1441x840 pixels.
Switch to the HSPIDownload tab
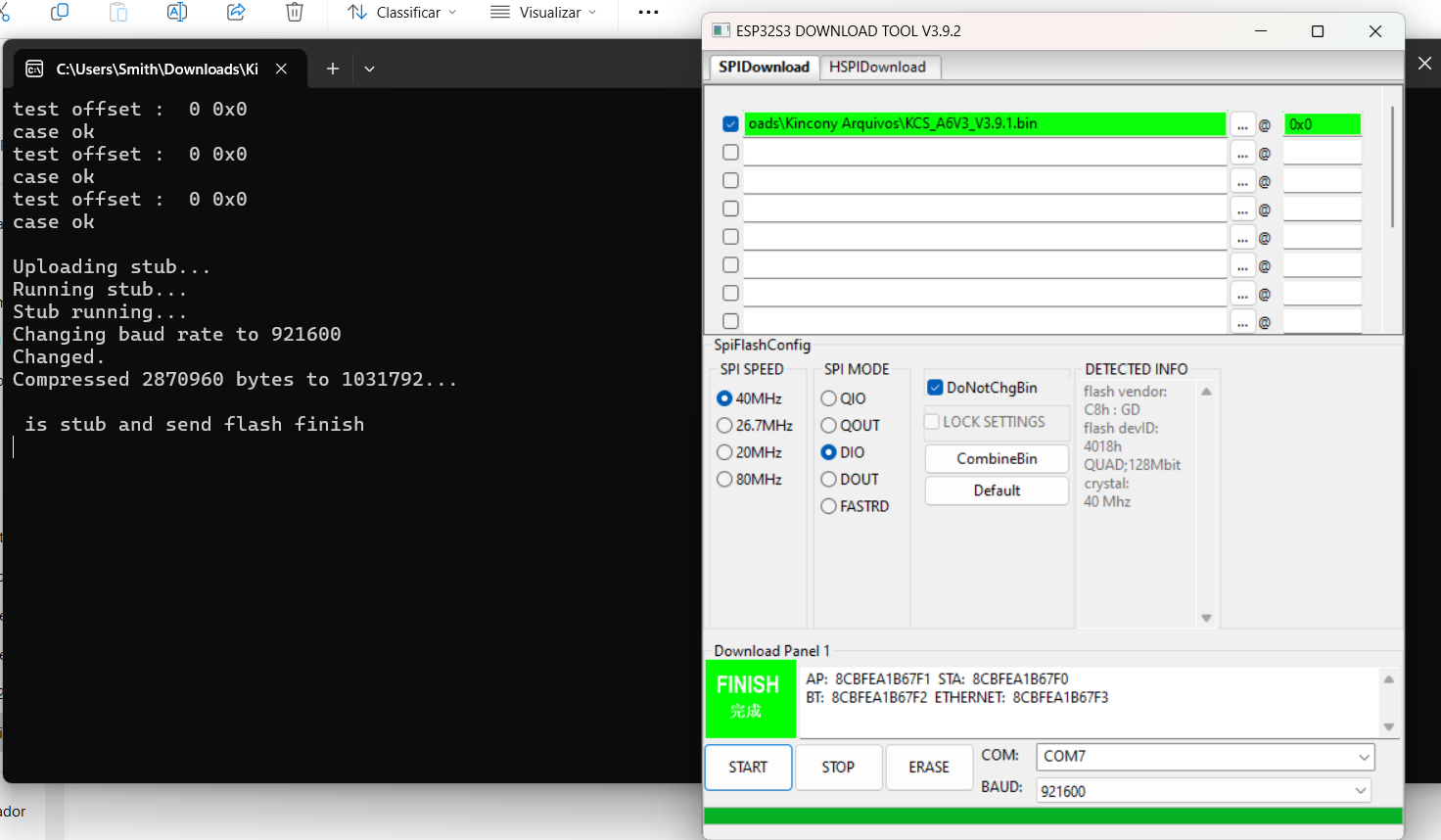click(877, 67)
